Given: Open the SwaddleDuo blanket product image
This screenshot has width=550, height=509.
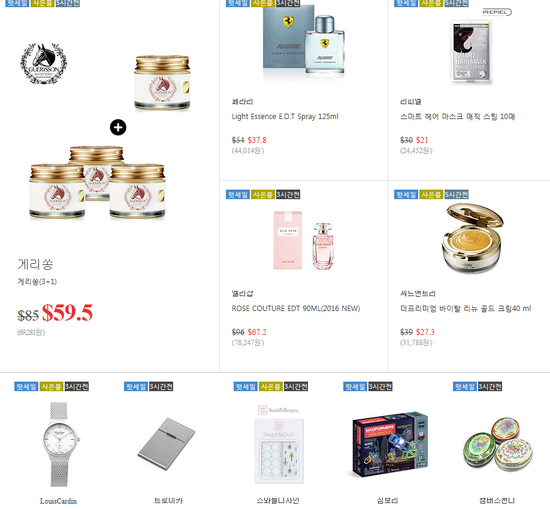Looking at the screenshot, I should [x=279, y=445].
